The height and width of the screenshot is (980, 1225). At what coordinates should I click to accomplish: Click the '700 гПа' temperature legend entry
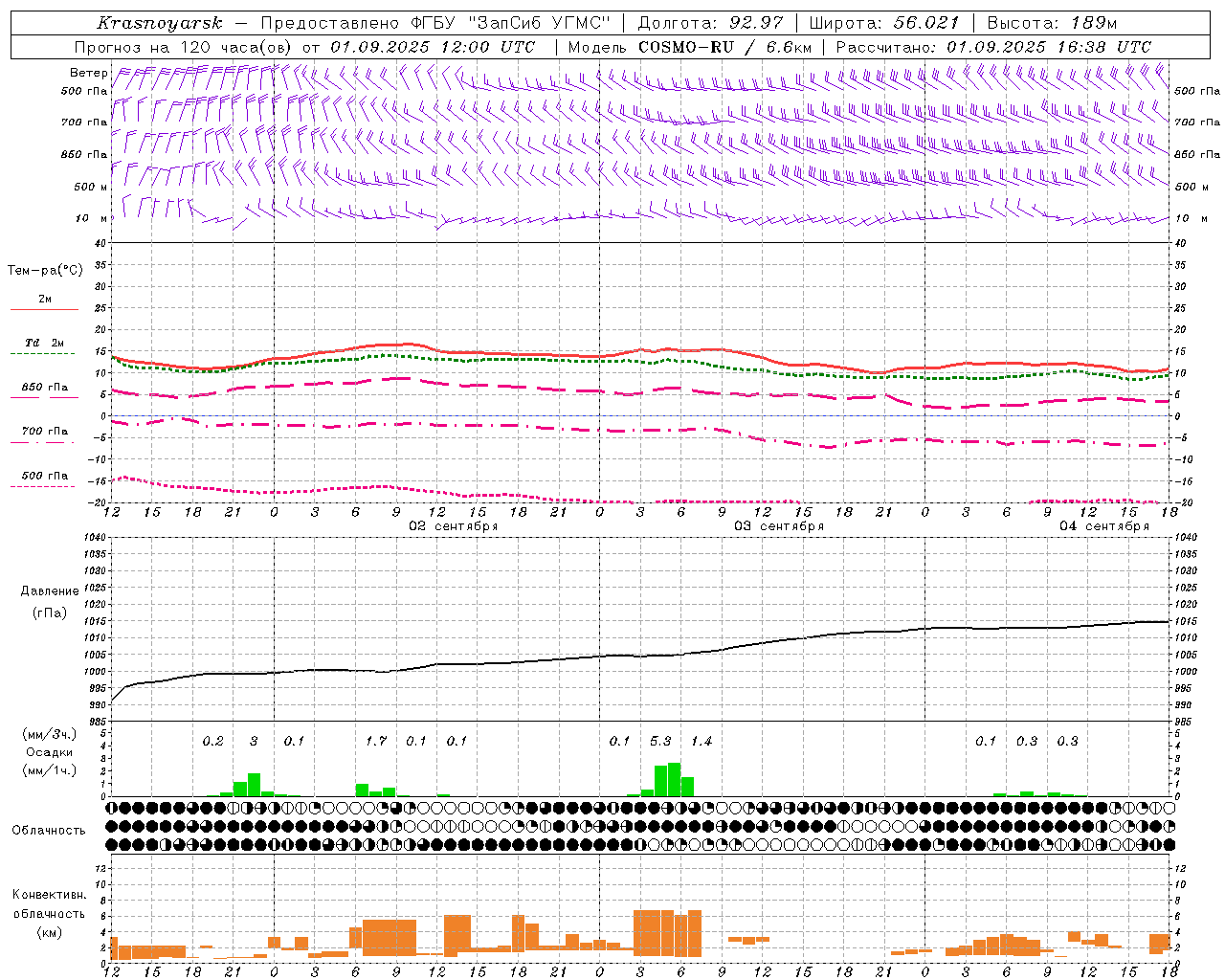pos(45,431)
